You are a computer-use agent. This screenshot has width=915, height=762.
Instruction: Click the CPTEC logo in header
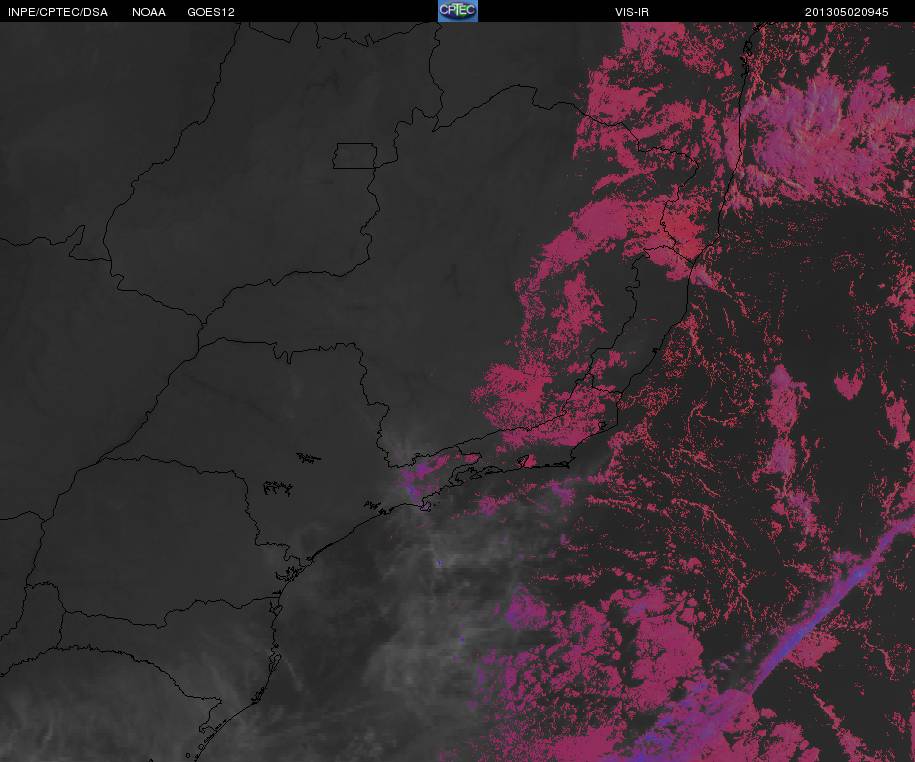pos(458,11)
